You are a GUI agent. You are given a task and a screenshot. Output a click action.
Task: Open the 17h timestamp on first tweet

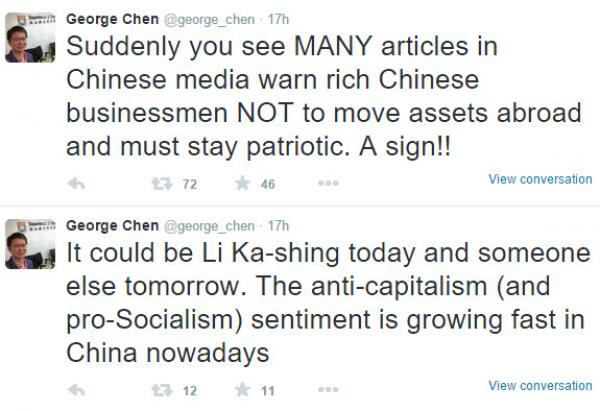pyautogui.click(x=278, y=19)
